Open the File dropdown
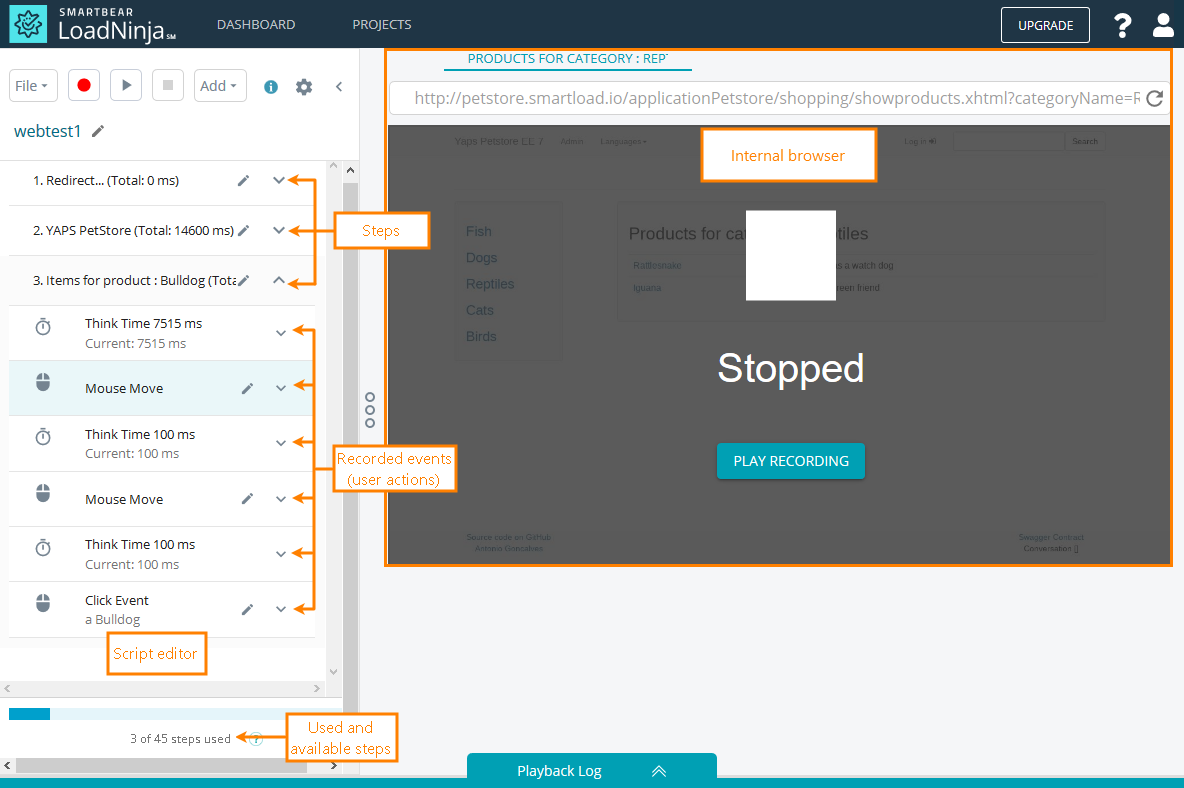Viewport: 1184px width, 788px height. pyautogui.click(x=34, y=86)
